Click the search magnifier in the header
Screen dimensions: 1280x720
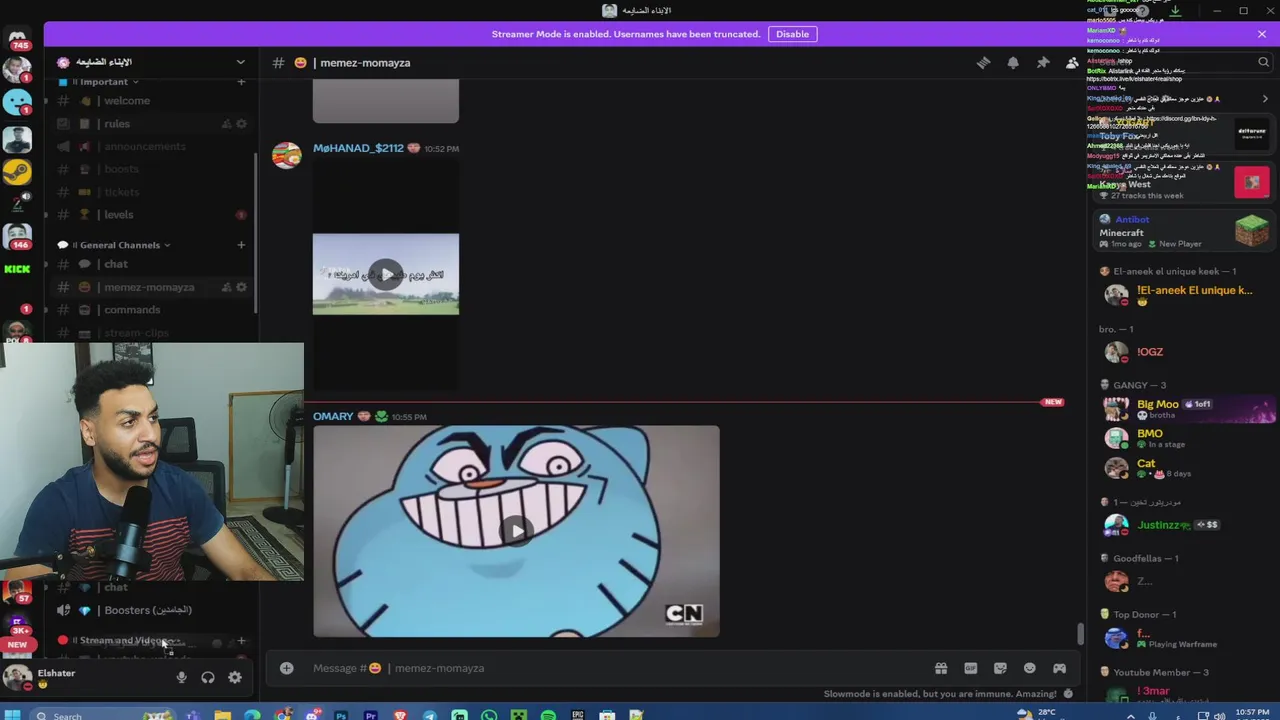click(x=1264, y=62)
